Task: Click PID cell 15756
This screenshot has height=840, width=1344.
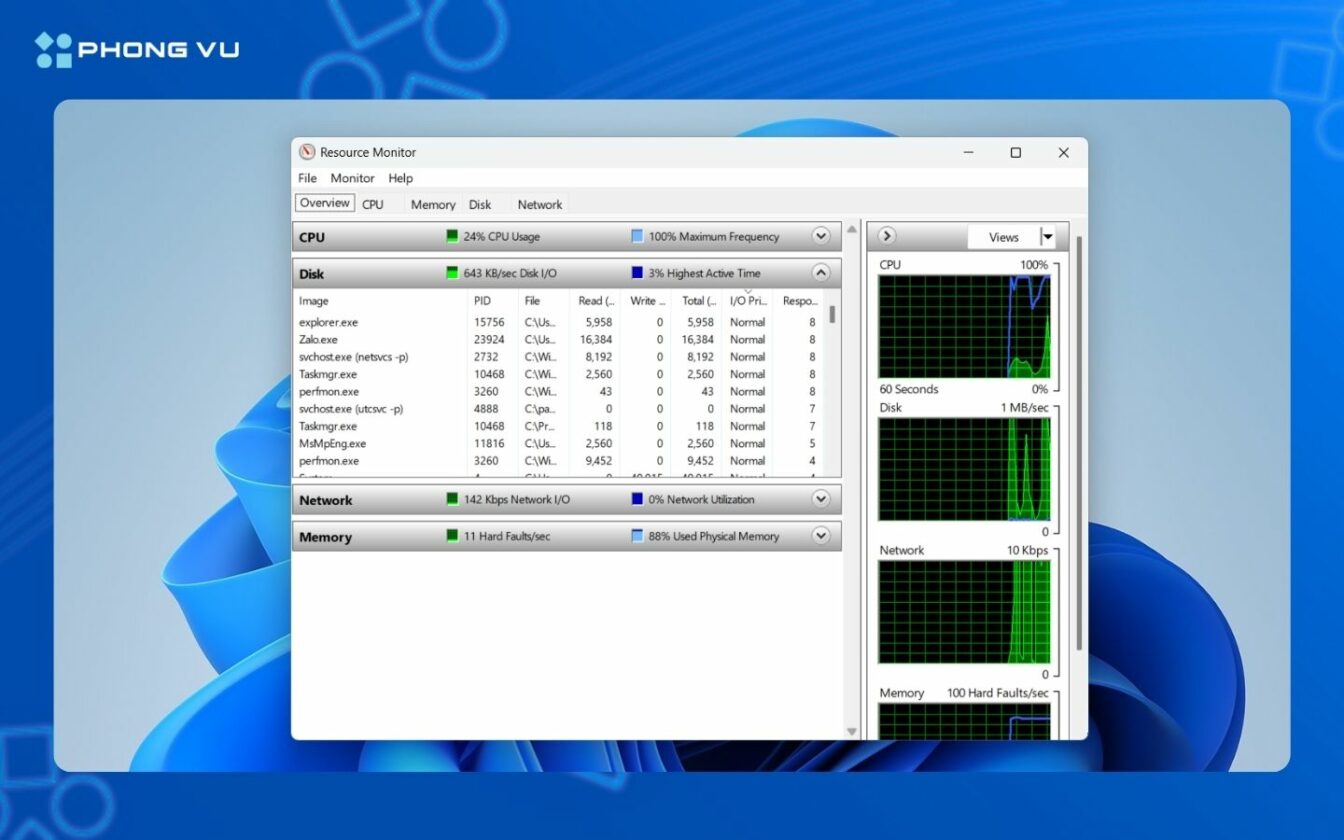Action: [489, 322]
